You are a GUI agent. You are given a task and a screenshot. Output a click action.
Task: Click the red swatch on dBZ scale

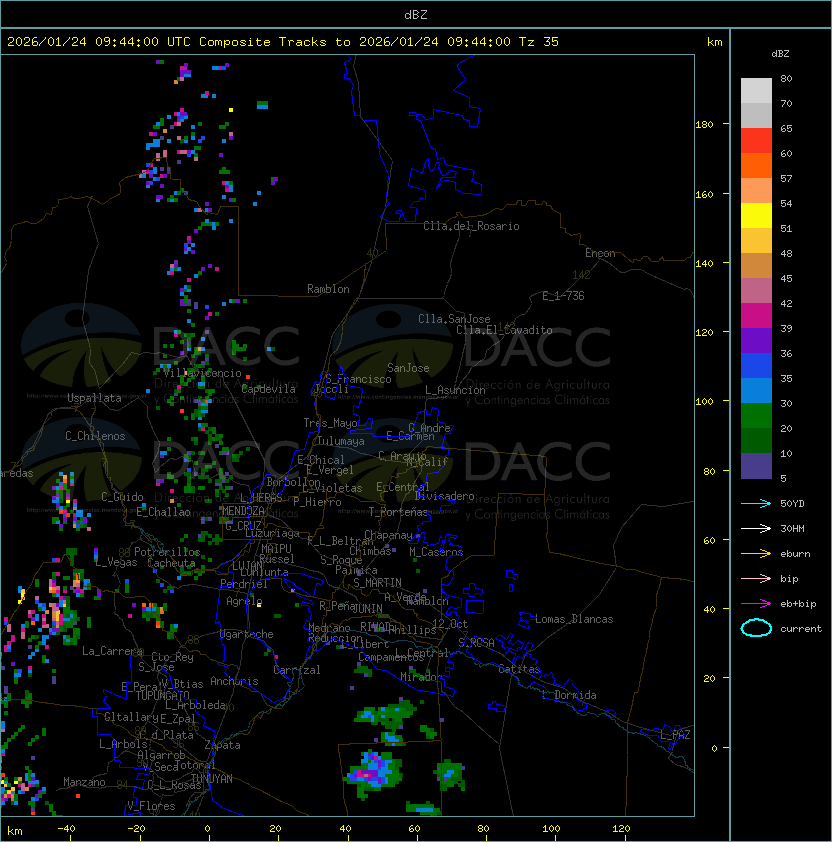756,141
